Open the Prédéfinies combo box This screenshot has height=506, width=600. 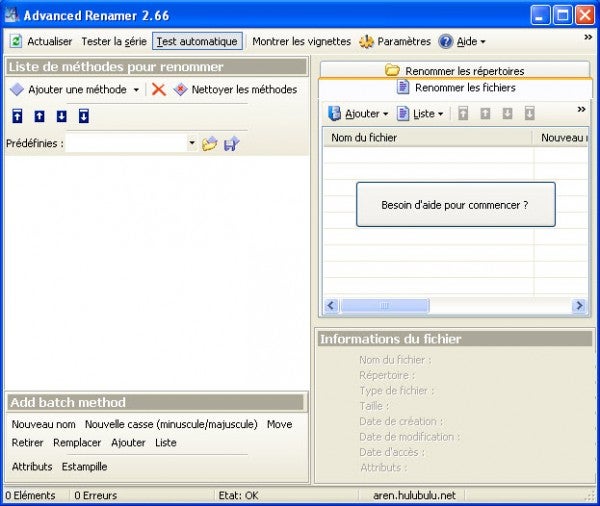[x=131, y=143]
